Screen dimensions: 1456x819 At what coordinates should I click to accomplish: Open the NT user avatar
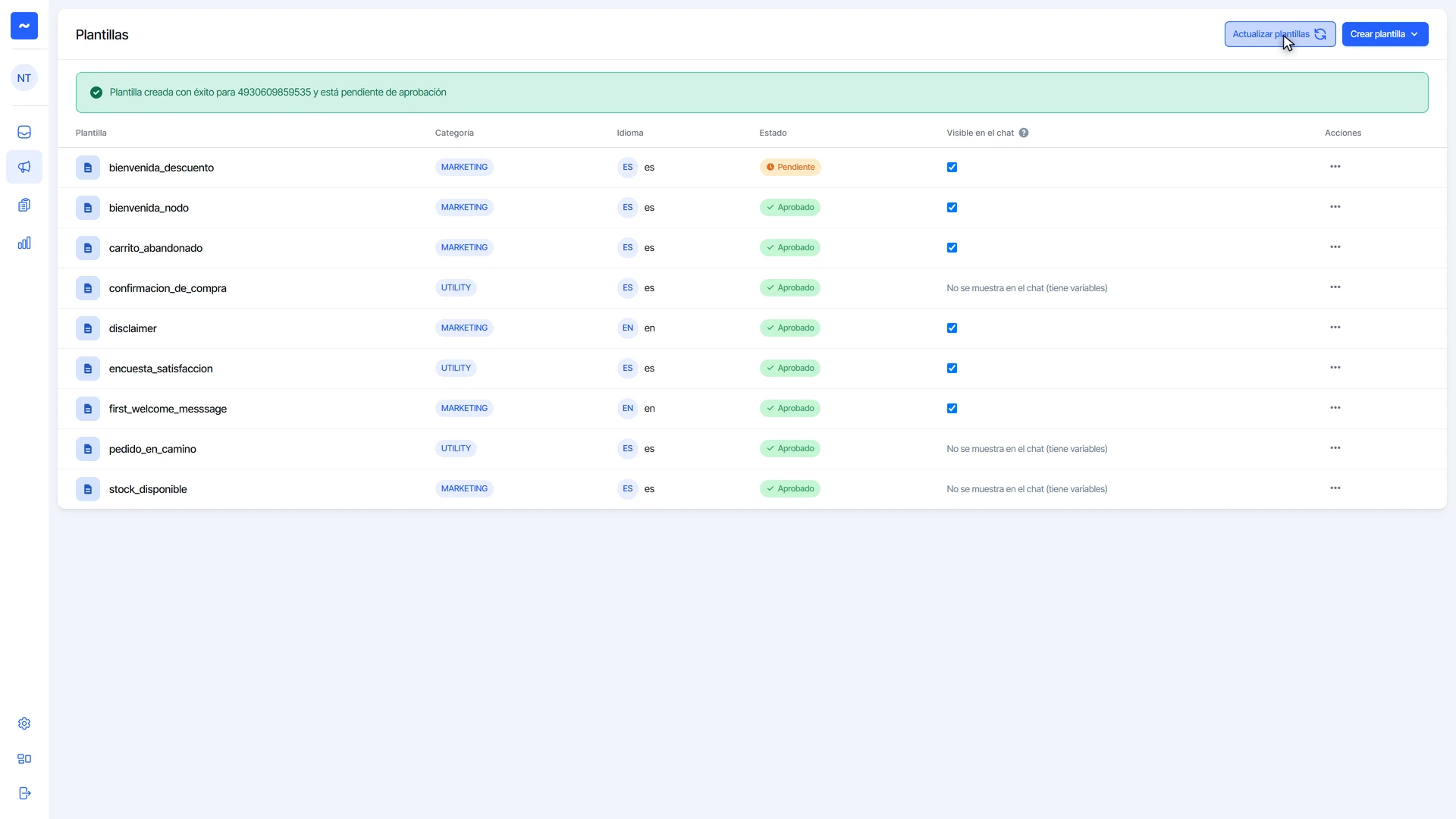24,78
